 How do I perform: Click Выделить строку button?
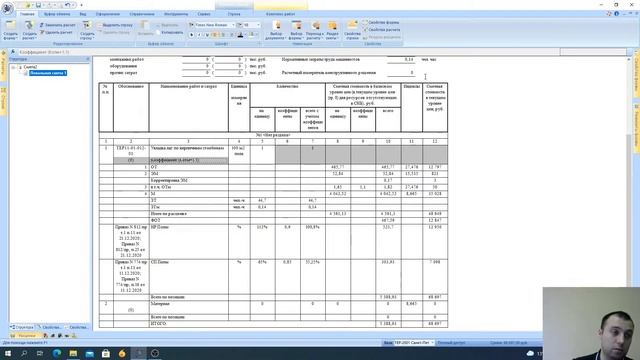pos(116,25)
